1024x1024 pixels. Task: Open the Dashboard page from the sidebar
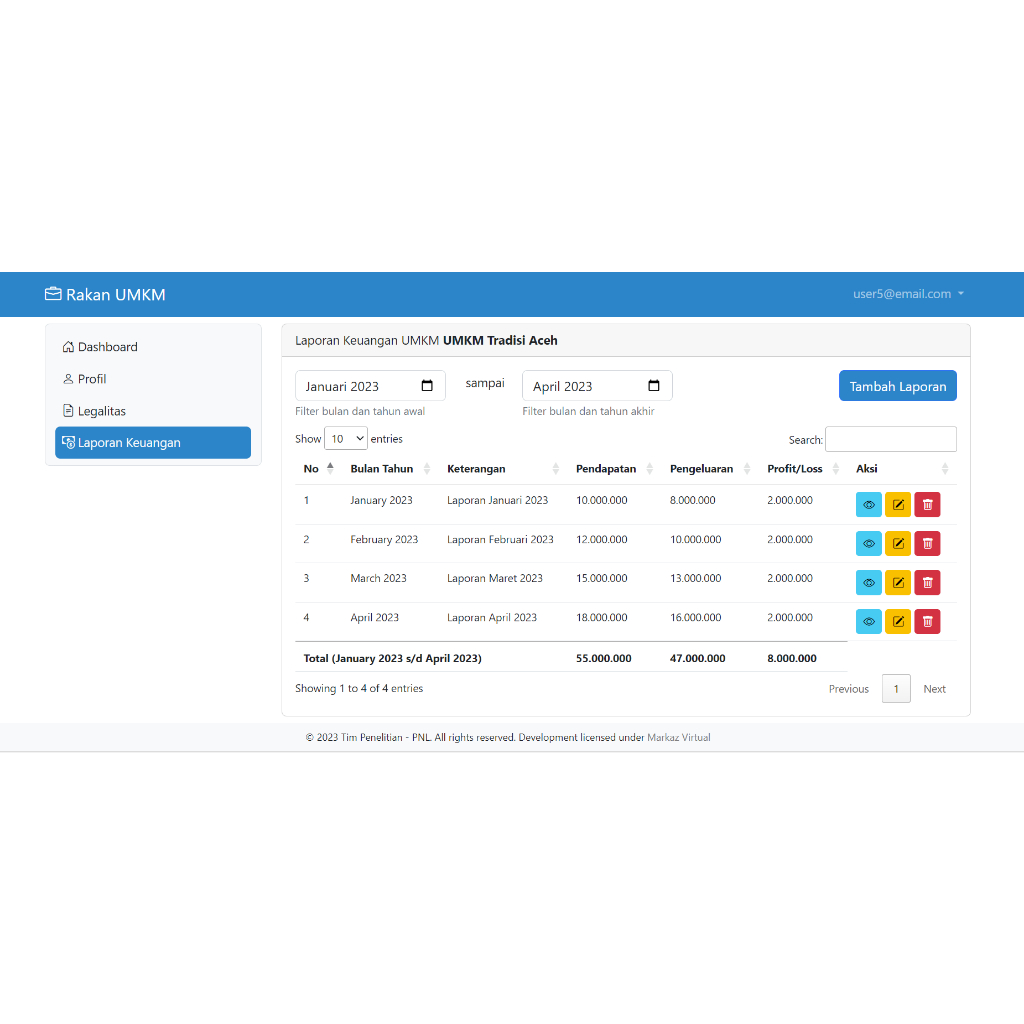pos(106,346)
